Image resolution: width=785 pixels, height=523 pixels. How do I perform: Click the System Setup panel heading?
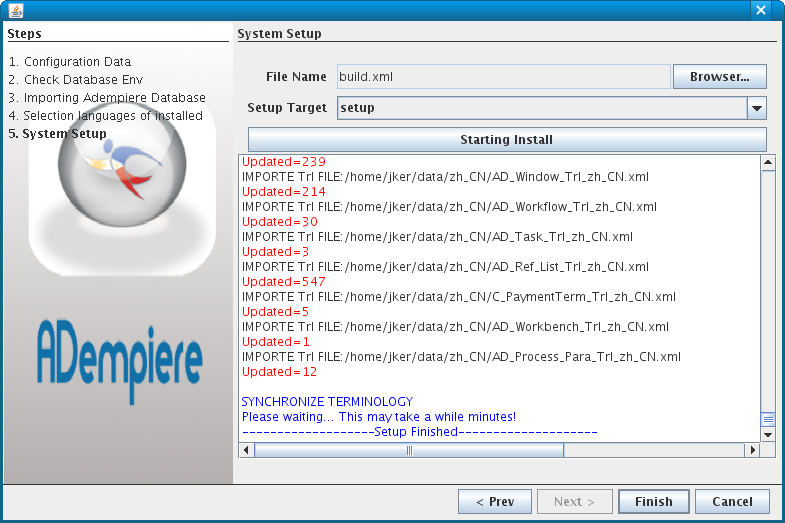click(279, 34)
